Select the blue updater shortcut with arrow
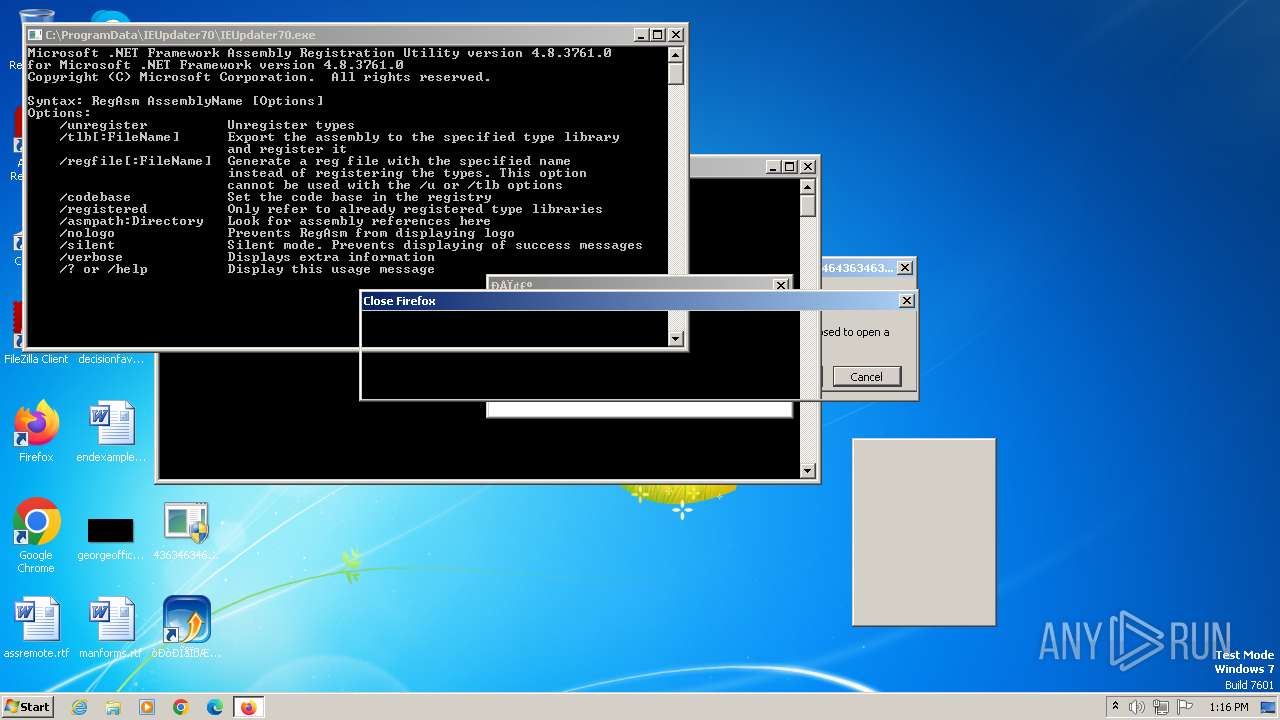 coord(186,626)
